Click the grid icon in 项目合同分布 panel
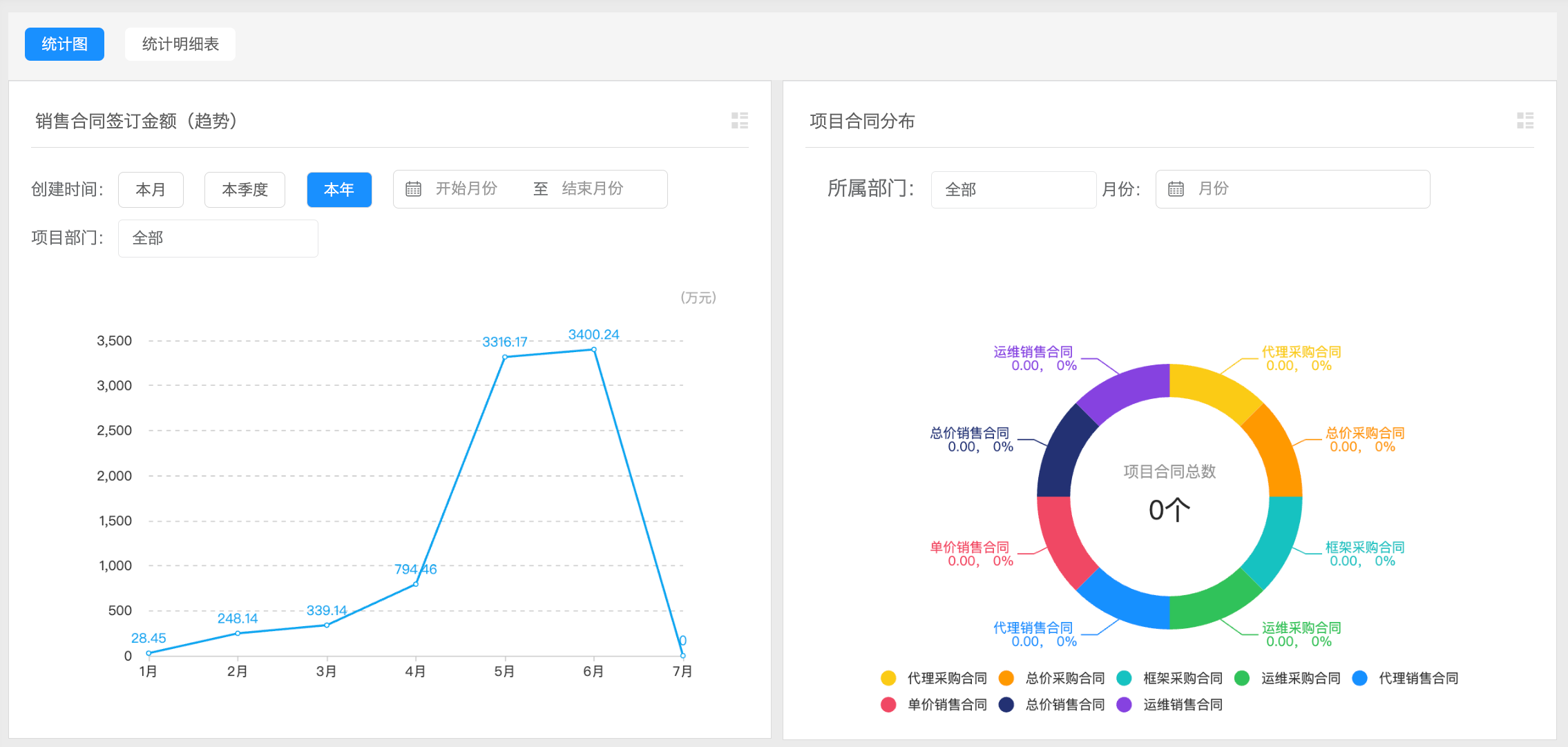The image size is (1568, 747). 1525,121
